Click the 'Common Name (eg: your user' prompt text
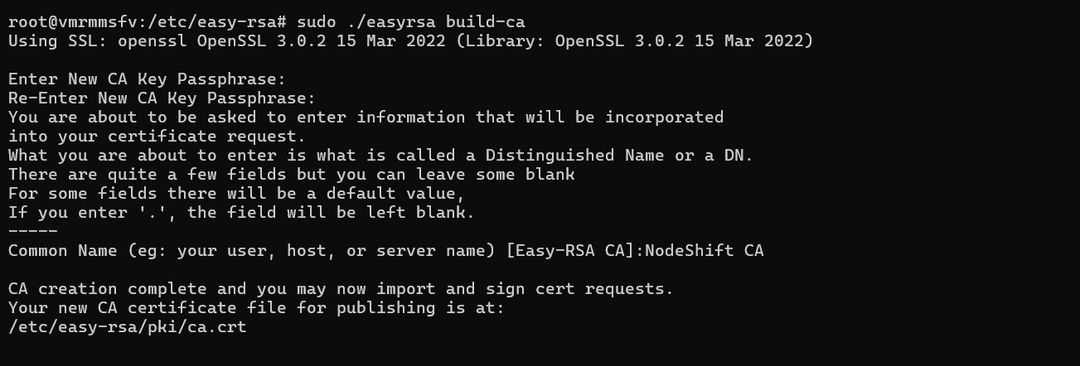Image resolution: width=1080 pixels, height=366 pixels. pos(251,251)
